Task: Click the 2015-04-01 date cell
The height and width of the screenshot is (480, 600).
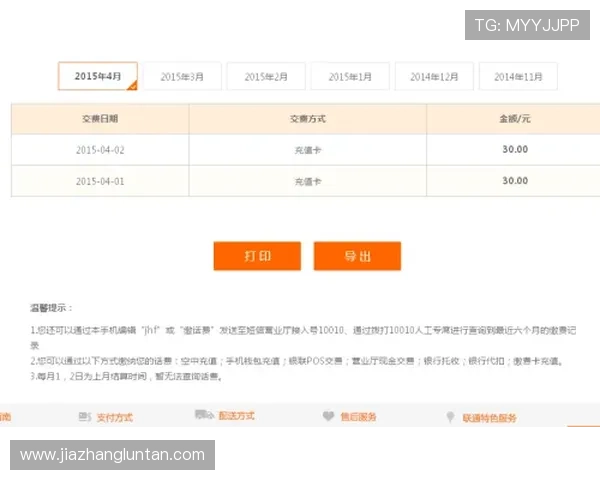Action: [100, 181]
